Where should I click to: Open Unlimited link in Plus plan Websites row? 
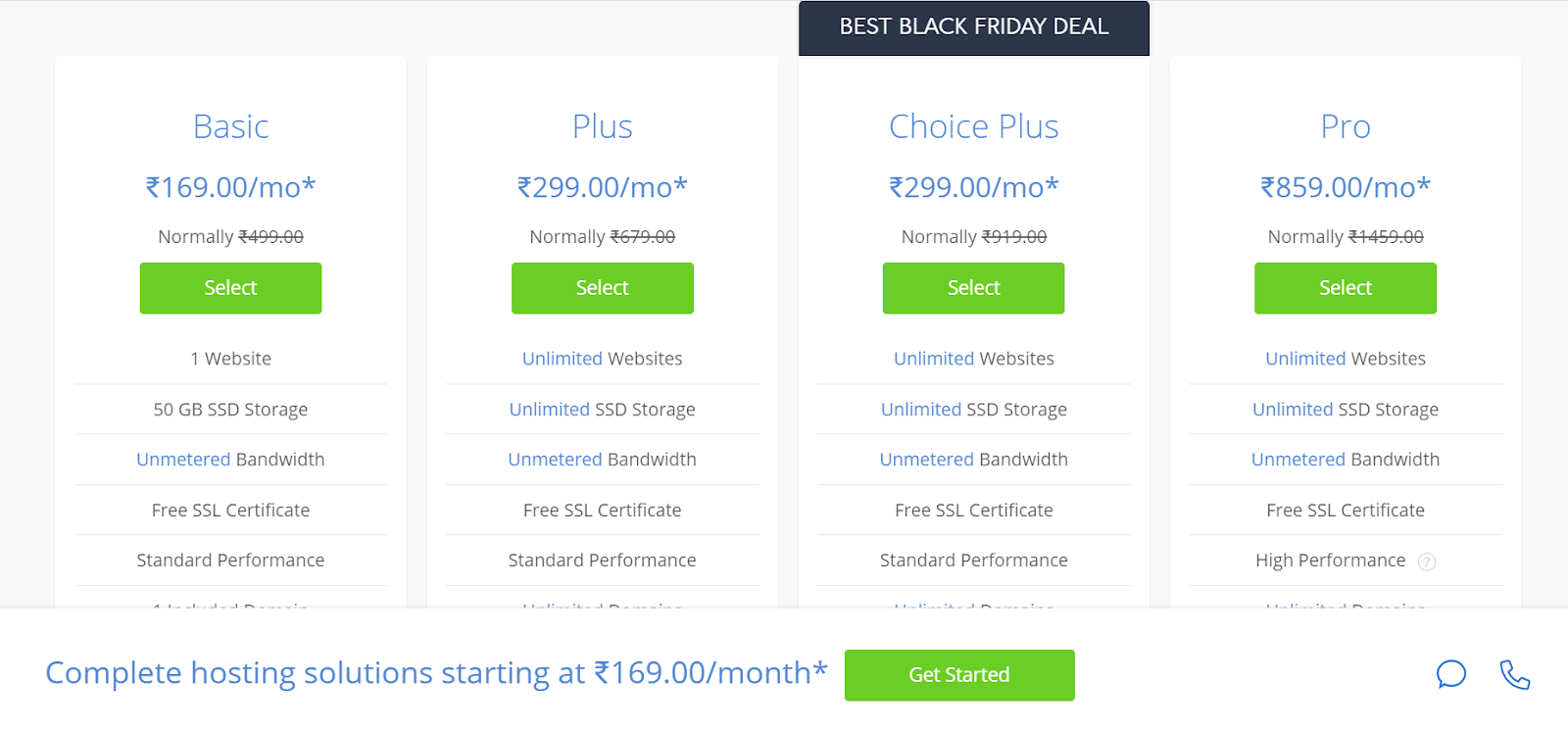pos(562,359)
